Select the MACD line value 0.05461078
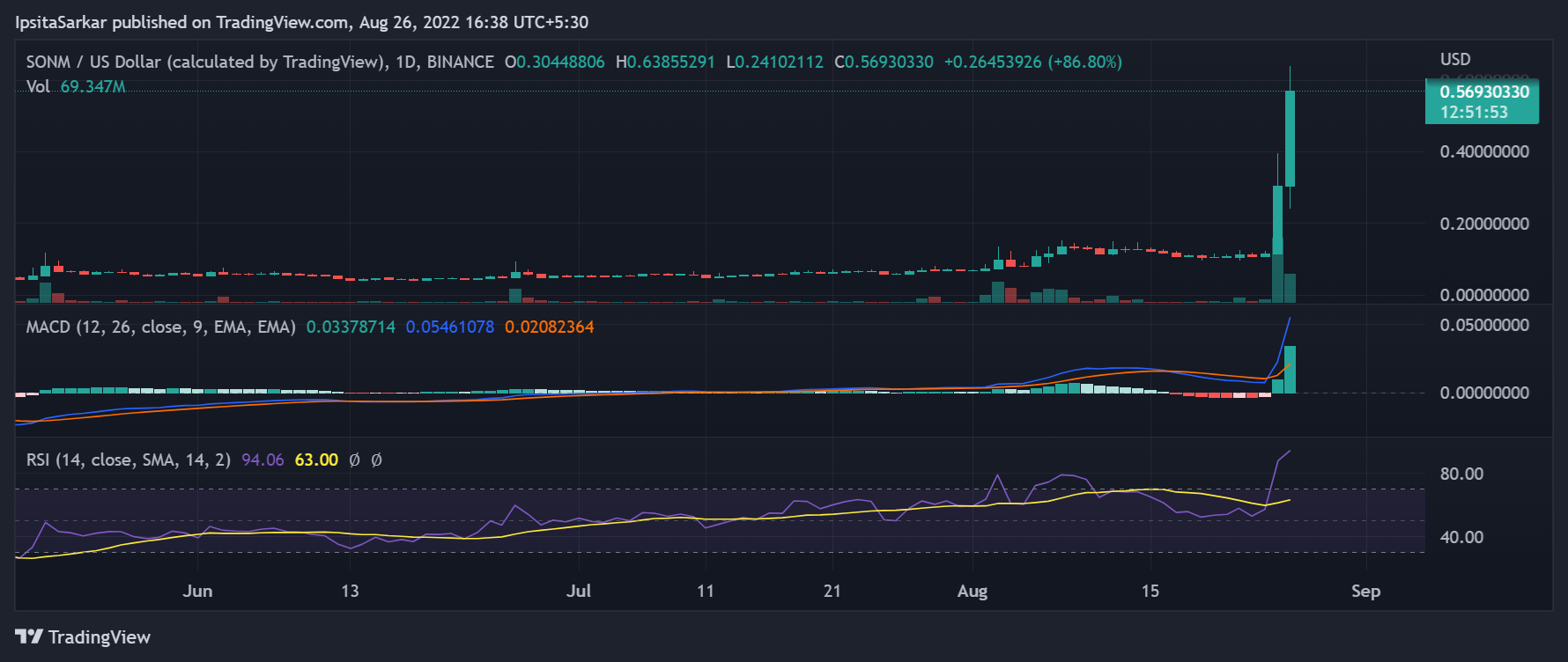The image size is (1568, 662). [450, 327]
